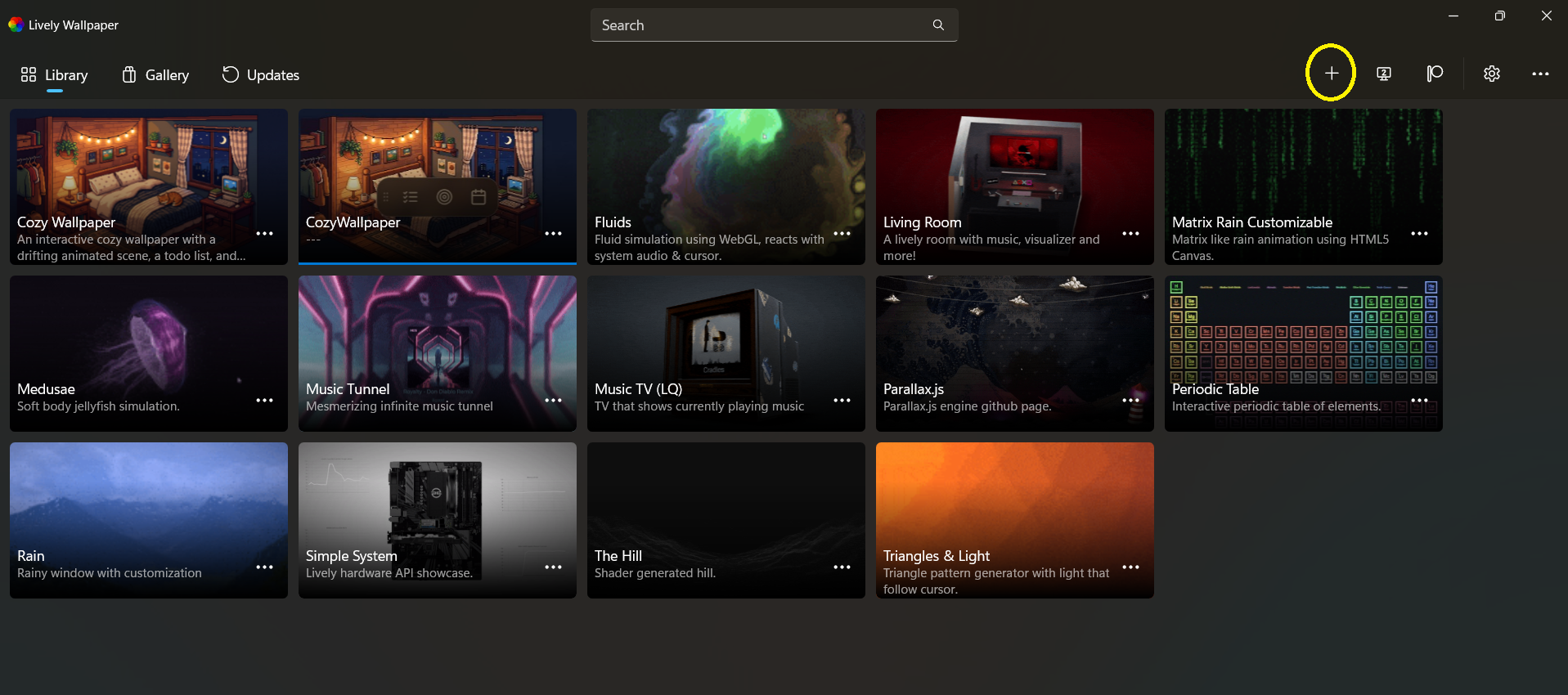1568x695 pixels.
Task: Open the three-dot menu on the Medusae card
Action: coord(264,401)
